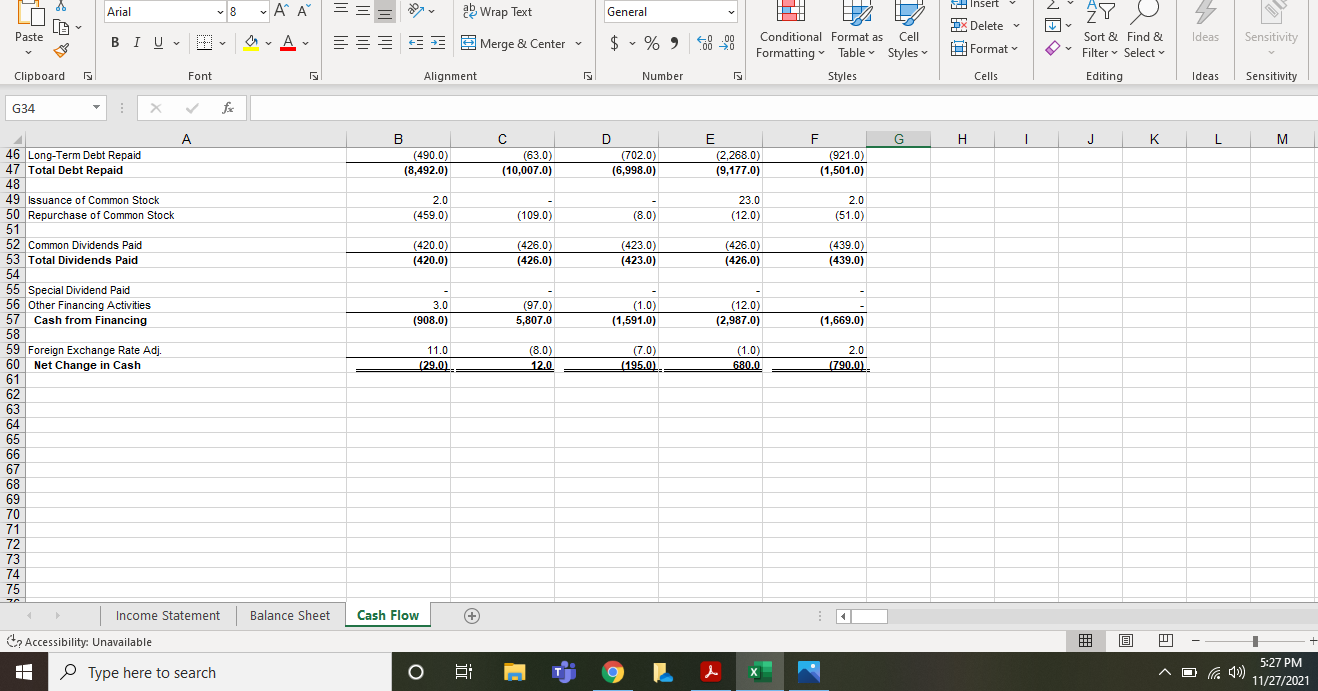Switch to the Balance Sheet tab
This screenshot has width=1318, height=691.
pos(290,615)
